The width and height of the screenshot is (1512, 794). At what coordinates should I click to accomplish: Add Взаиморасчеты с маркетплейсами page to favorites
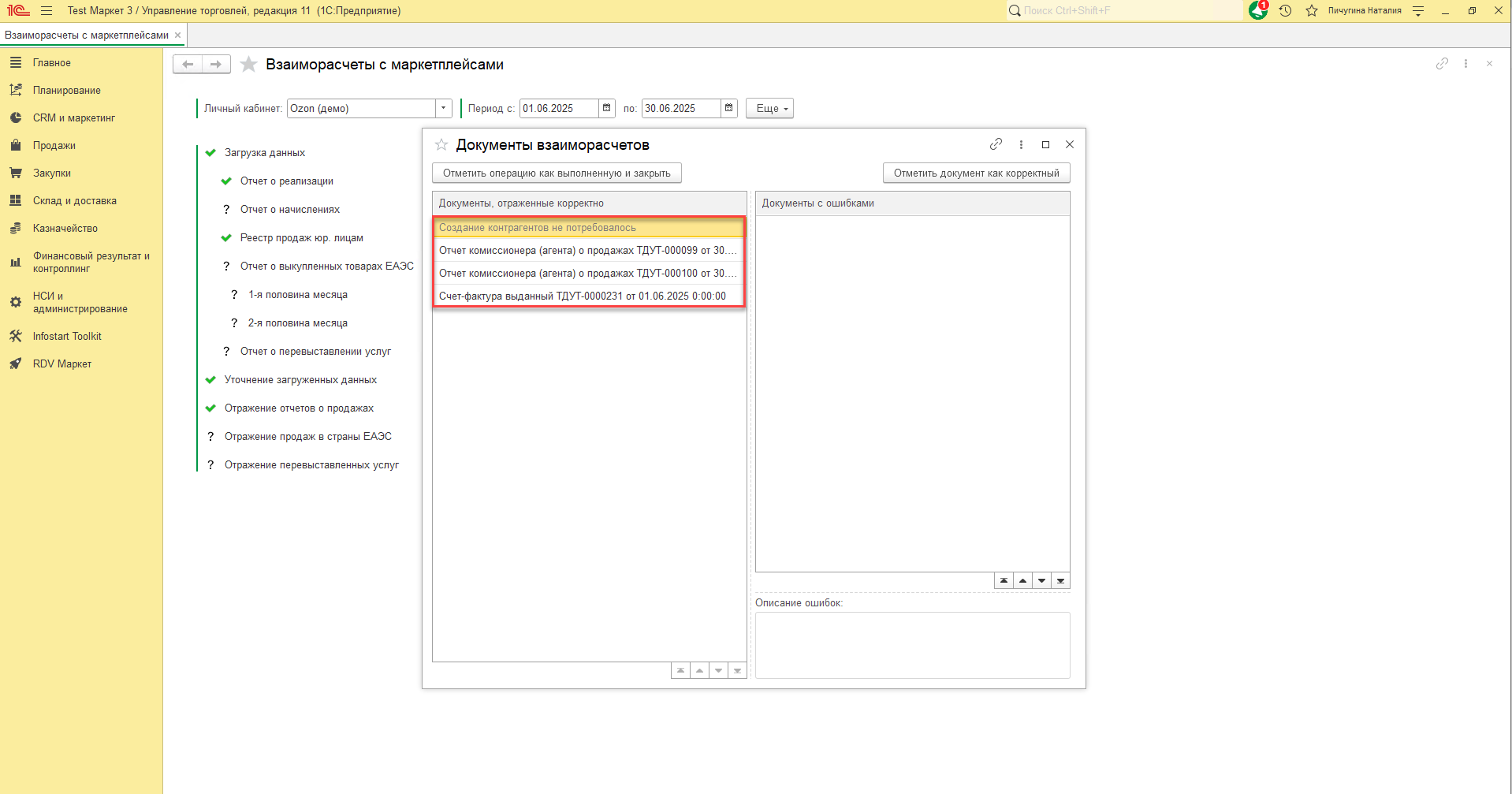coord(248,65)
